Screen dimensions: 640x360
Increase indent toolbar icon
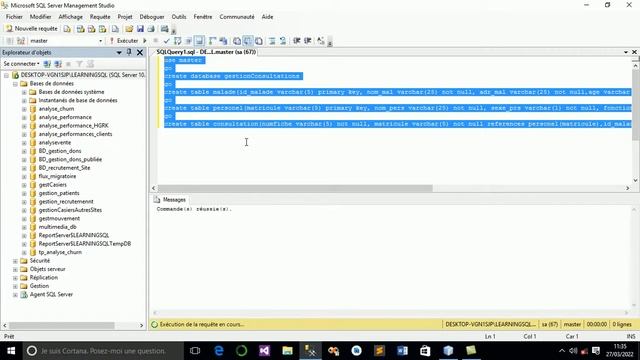(308, 41)
